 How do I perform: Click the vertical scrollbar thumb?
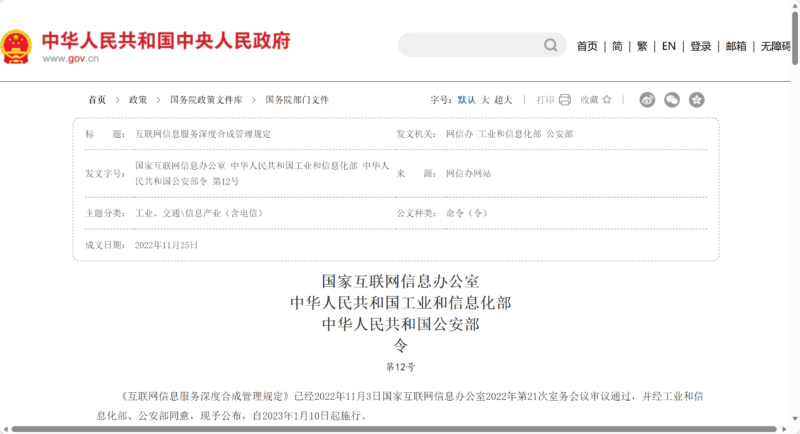pos(795,38)
